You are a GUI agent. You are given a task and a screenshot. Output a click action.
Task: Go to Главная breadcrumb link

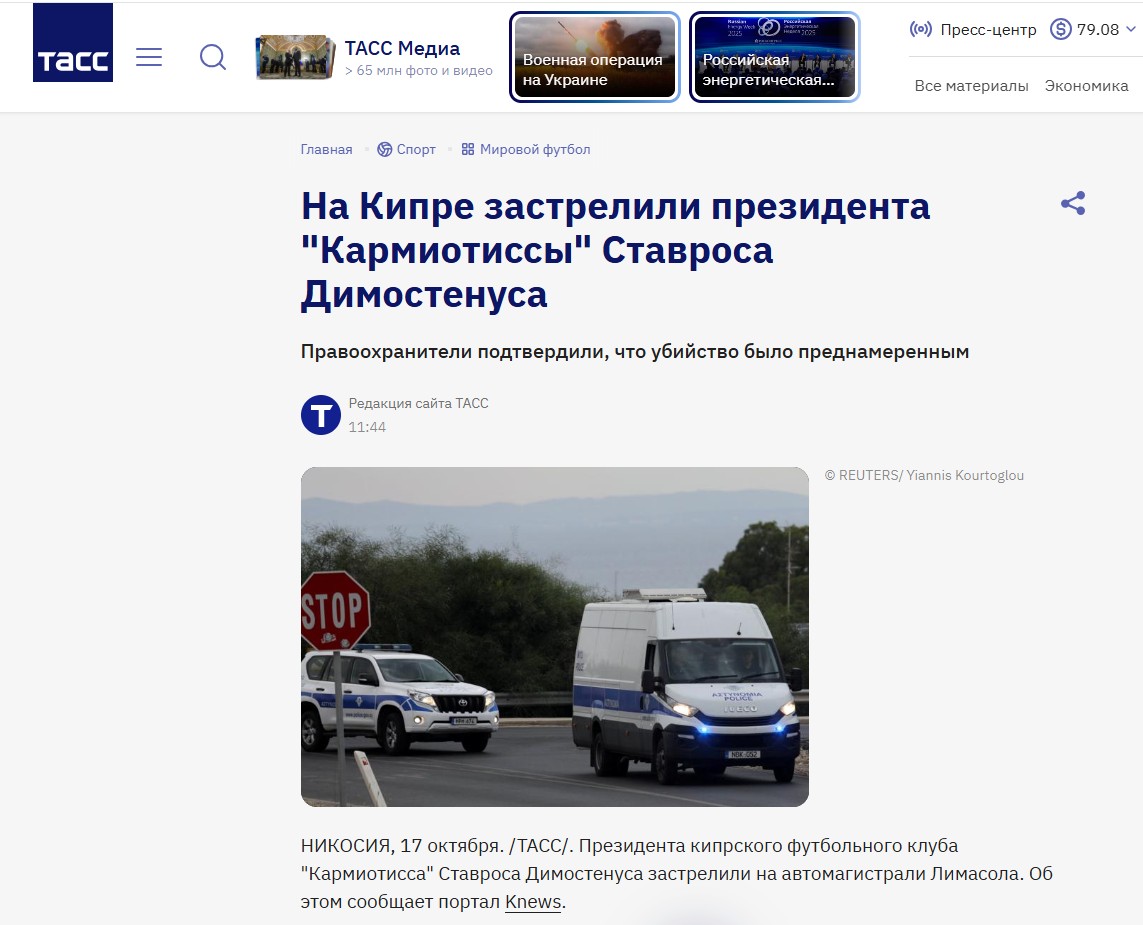pos(326,149)
